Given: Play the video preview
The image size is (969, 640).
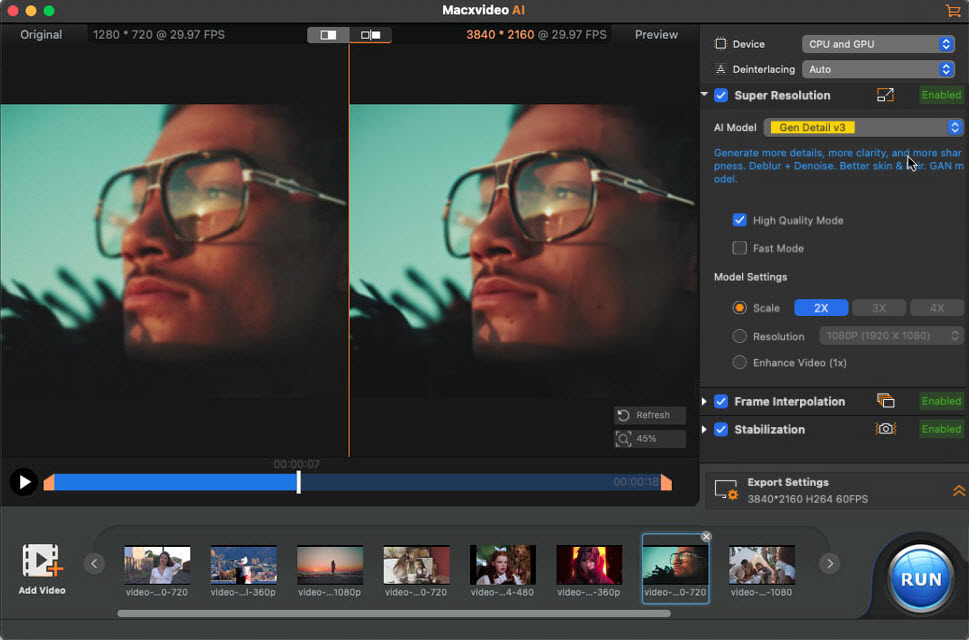Looking at the screenshot, I should coord(23,482).
